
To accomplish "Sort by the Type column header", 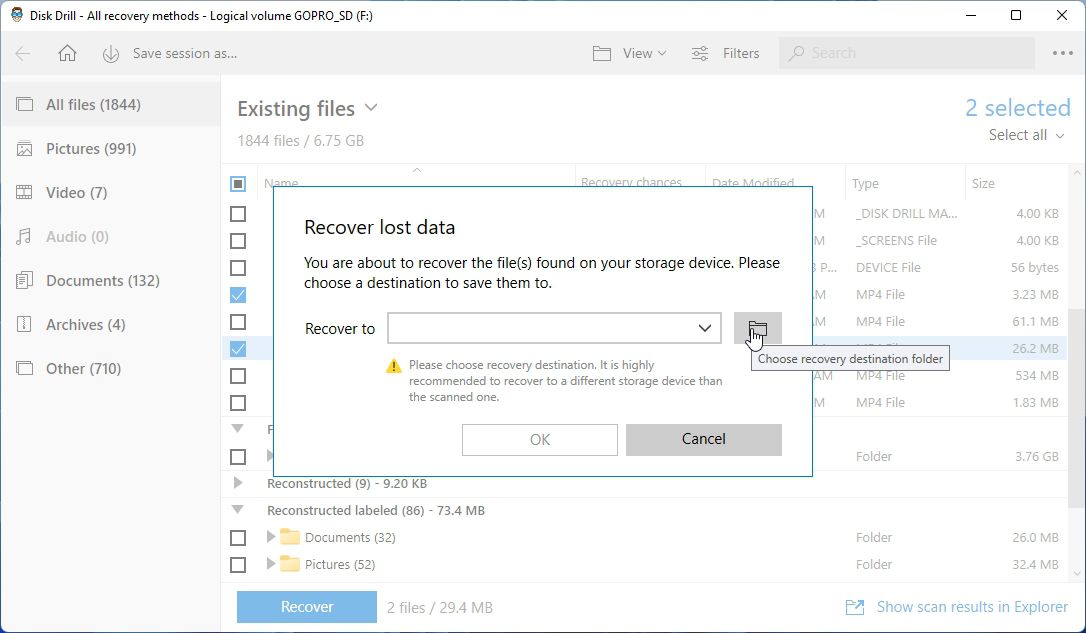I will click(x=865, y=184).
